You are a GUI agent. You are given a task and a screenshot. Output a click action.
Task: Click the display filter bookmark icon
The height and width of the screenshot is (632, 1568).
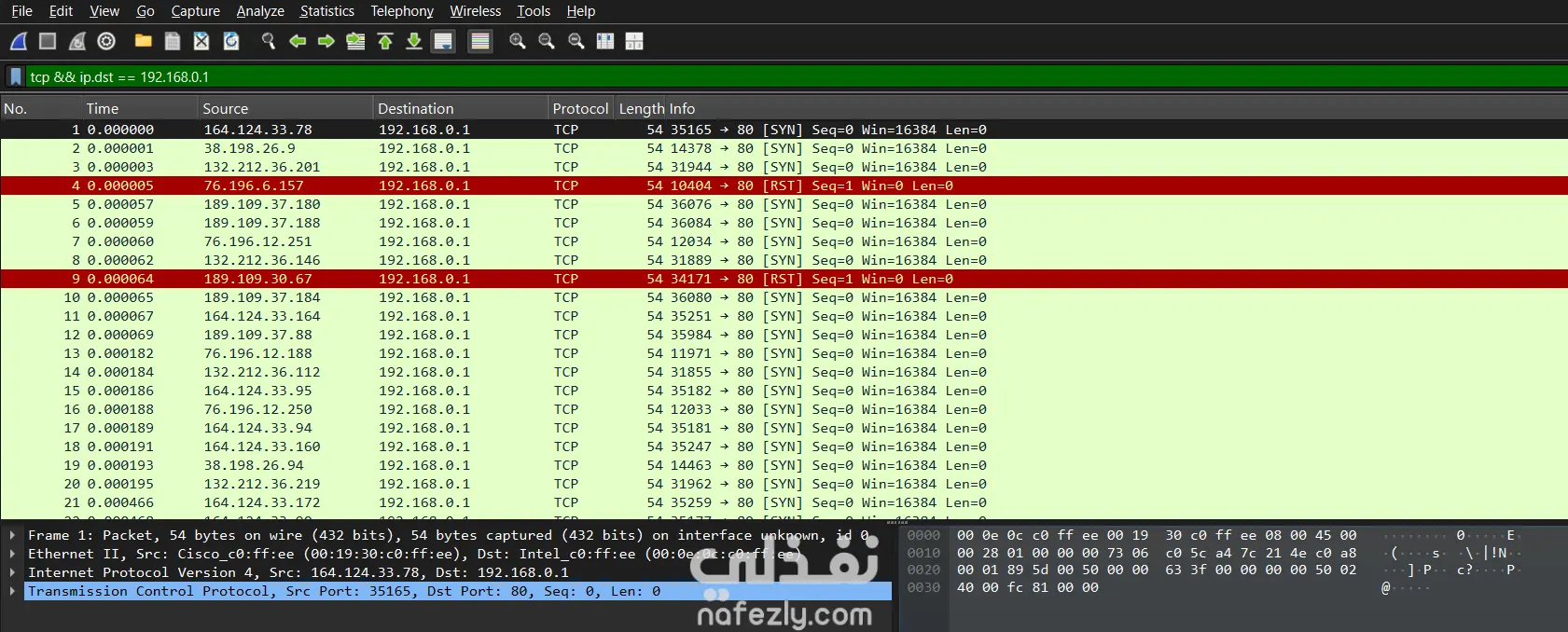click(x=16, y=76)
